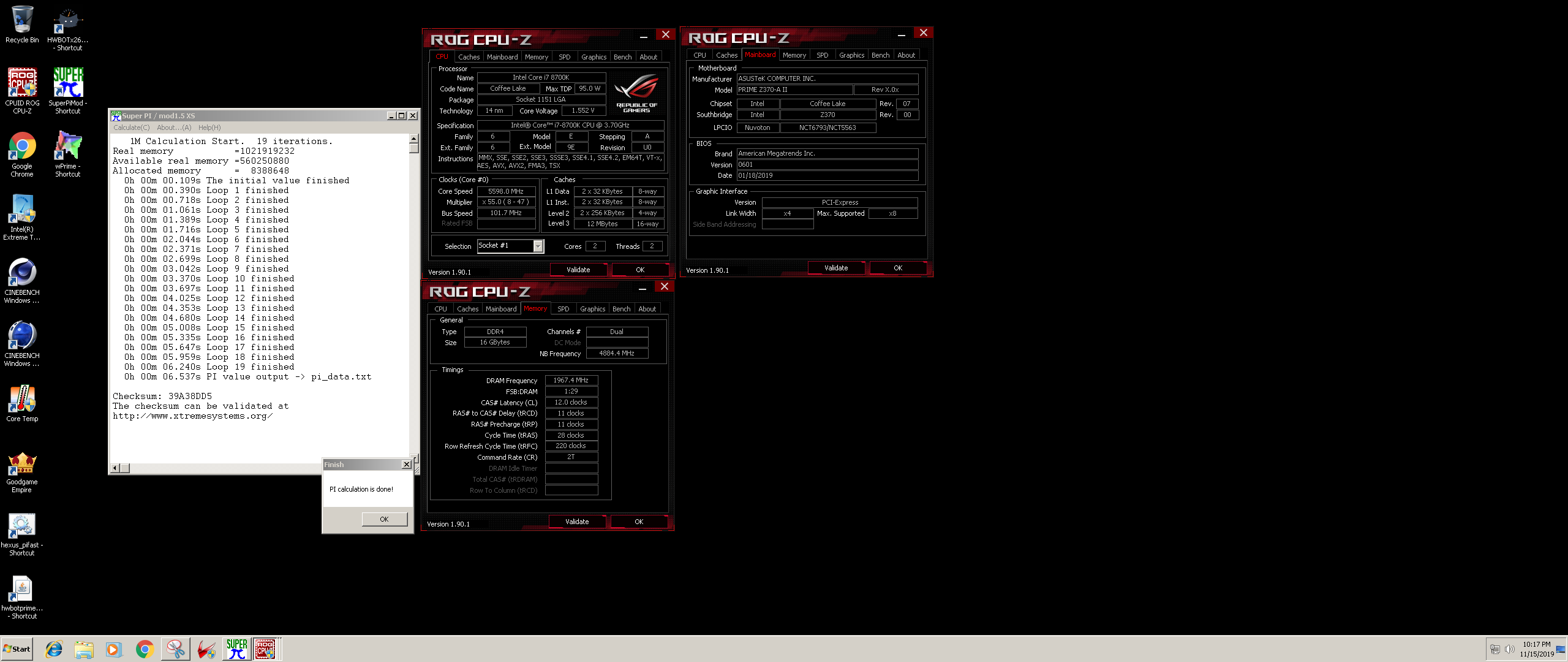Viewport: 1568px width, 662px height.
Task: Open the Socket #1 selection dropdown
Action: (538, 246)
